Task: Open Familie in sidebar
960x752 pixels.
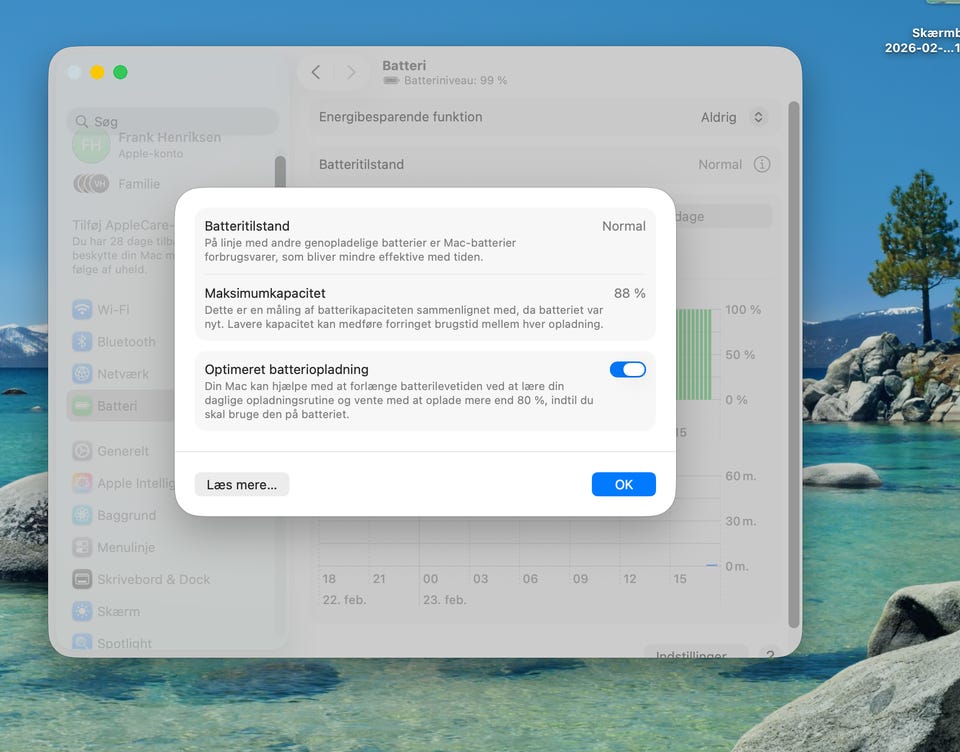Action: (x=116, y=184)
